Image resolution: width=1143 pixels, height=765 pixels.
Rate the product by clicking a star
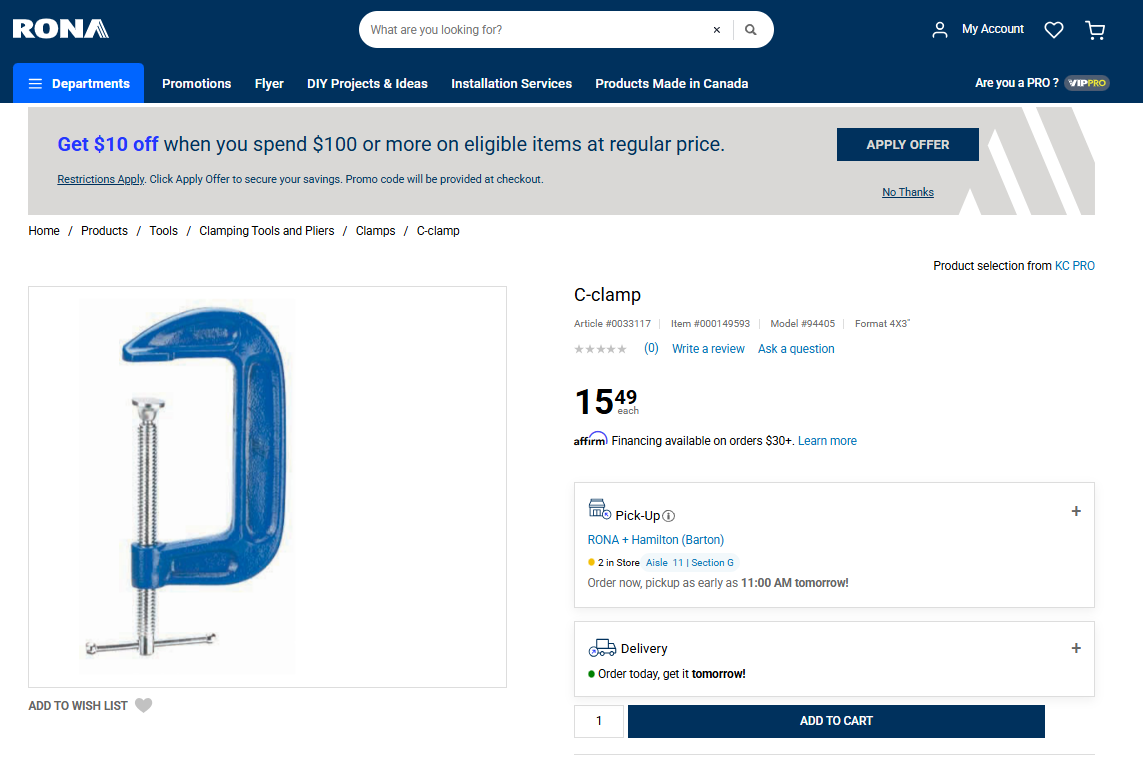(600, 348)
